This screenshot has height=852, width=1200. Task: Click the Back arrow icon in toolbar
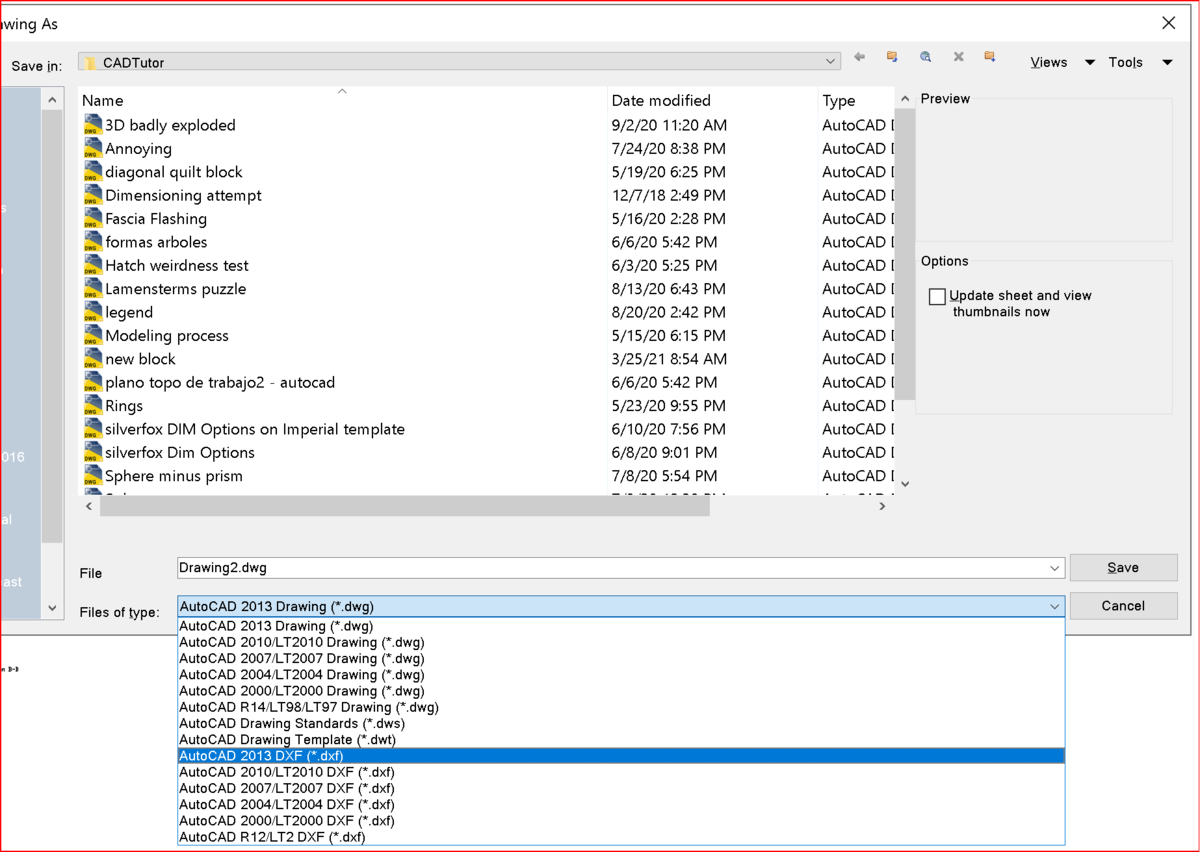click(x=859, y=58)
